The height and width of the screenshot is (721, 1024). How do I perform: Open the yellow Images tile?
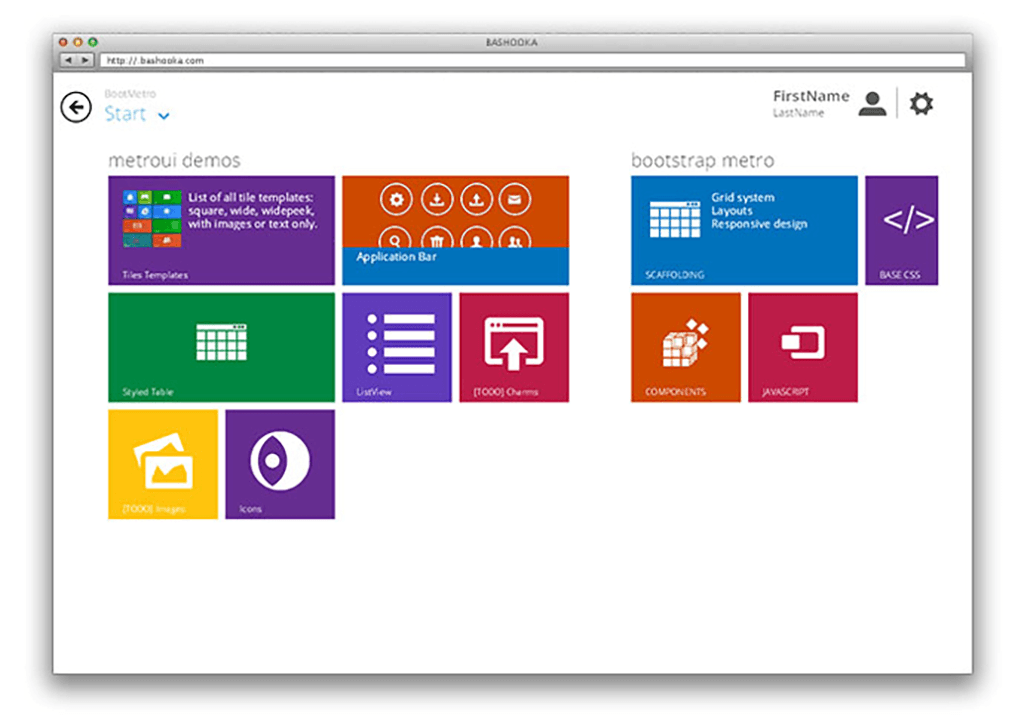pos(163,464)
